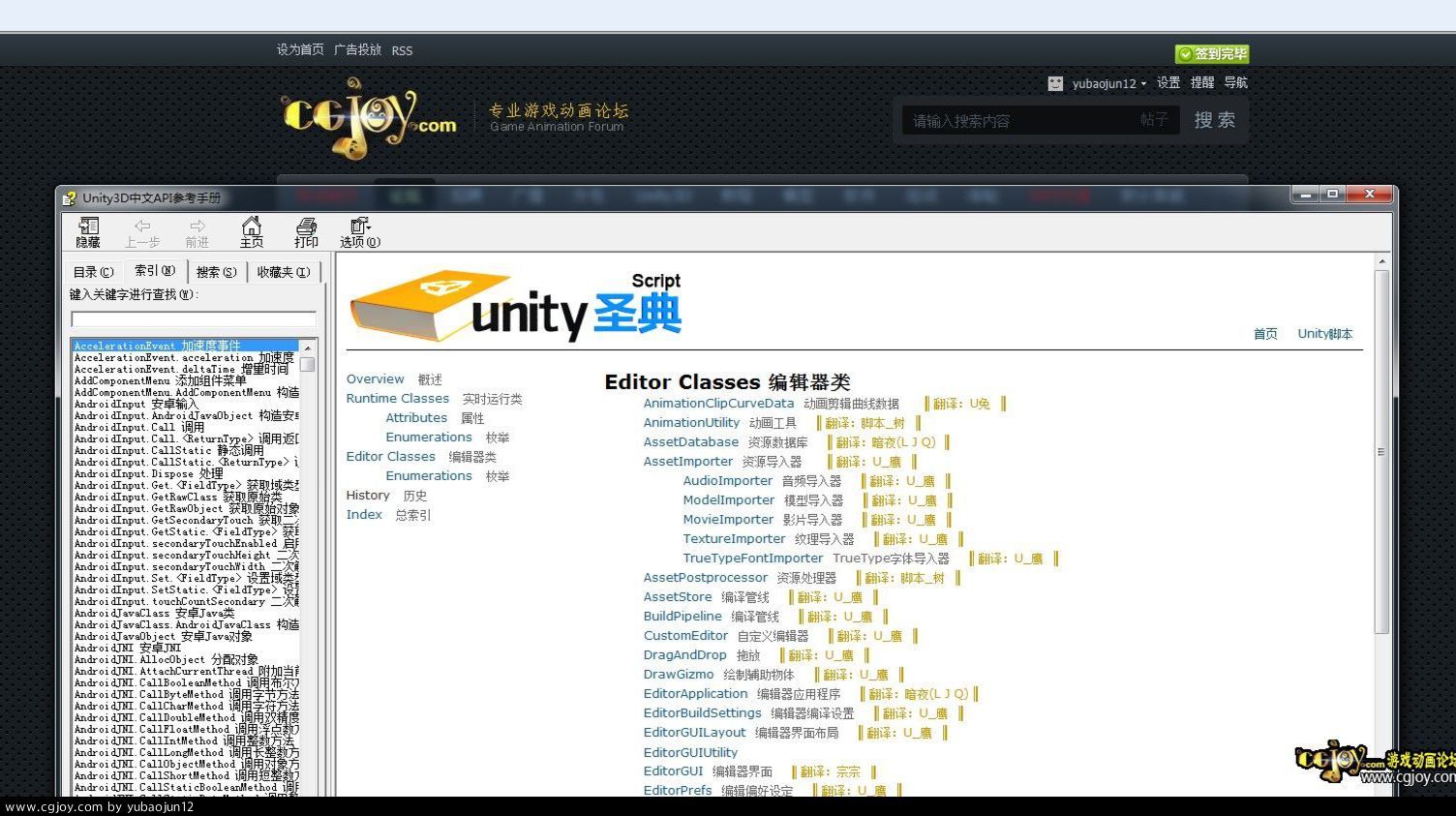Click the unity 圣典 book logo
This screenshot has width=1456, height=816.
[516, 306]
